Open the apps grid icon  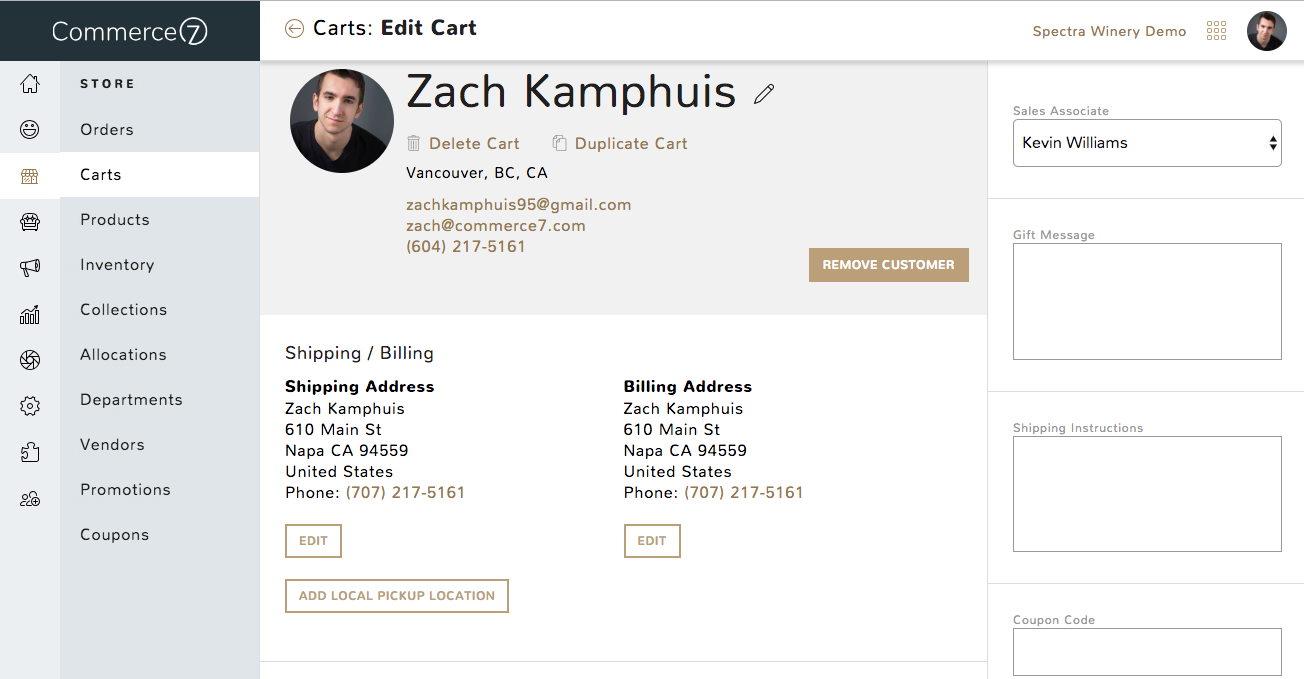point(1216,31)
